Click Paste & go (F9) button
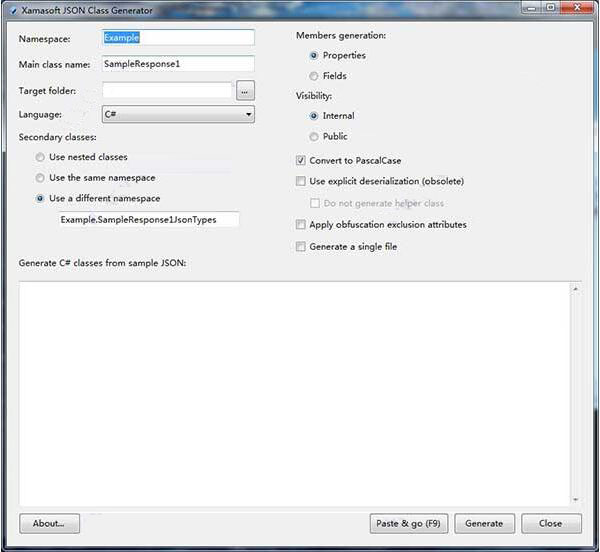The width and height of the screenshot is (600, 552). click(409, 523)
